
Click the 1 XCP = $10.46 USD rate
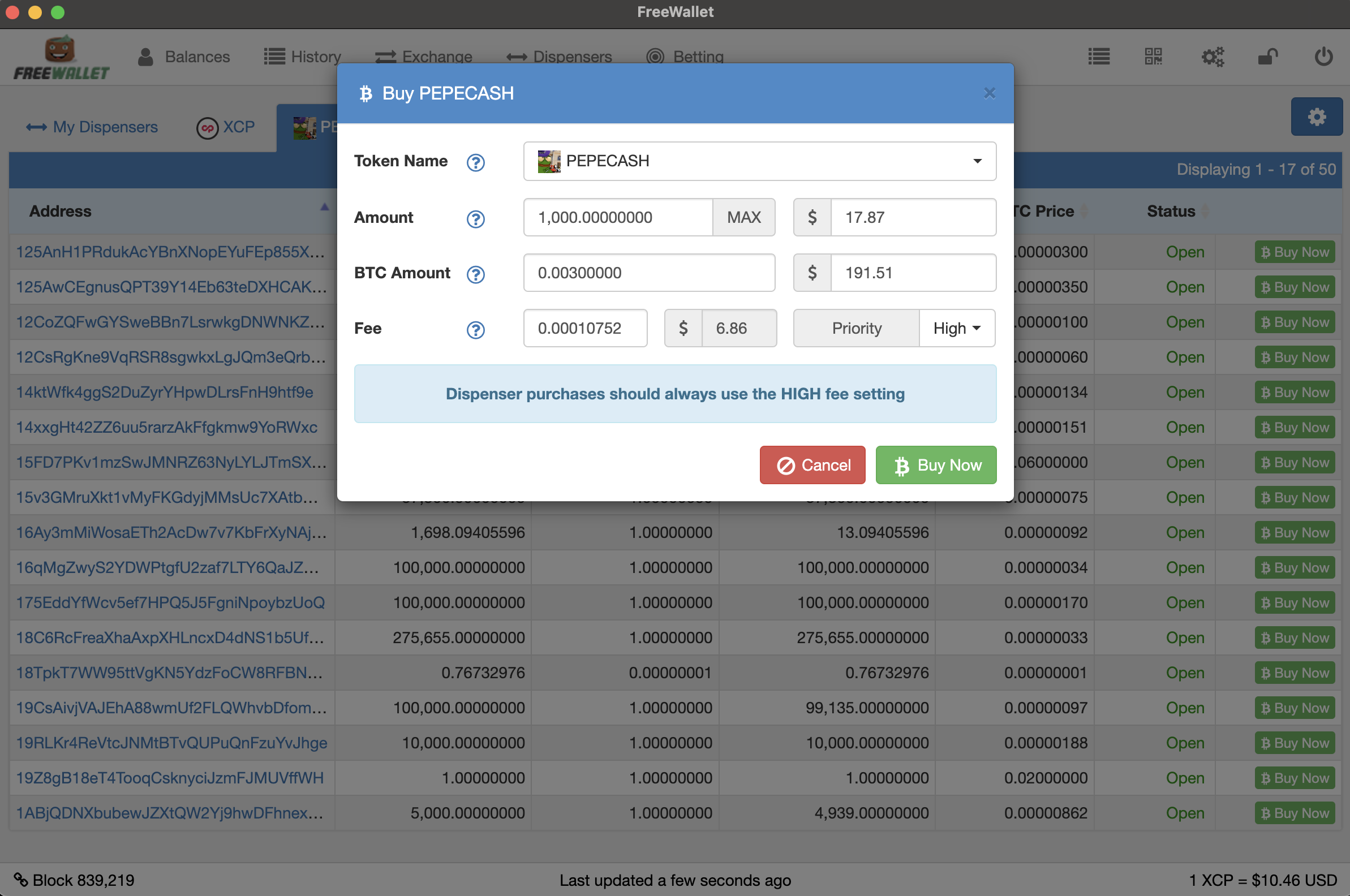(x=1262, y=880)
